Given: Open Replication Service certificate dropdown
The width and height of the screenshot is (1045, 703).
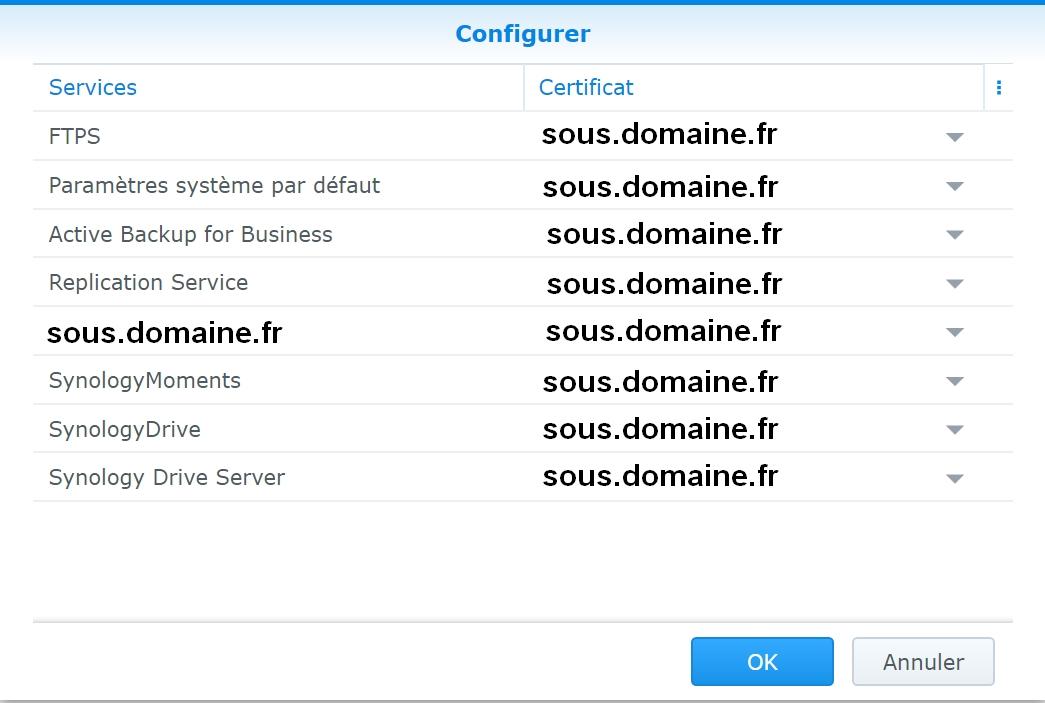Looking at the screenshot, I should pos(954,284).
